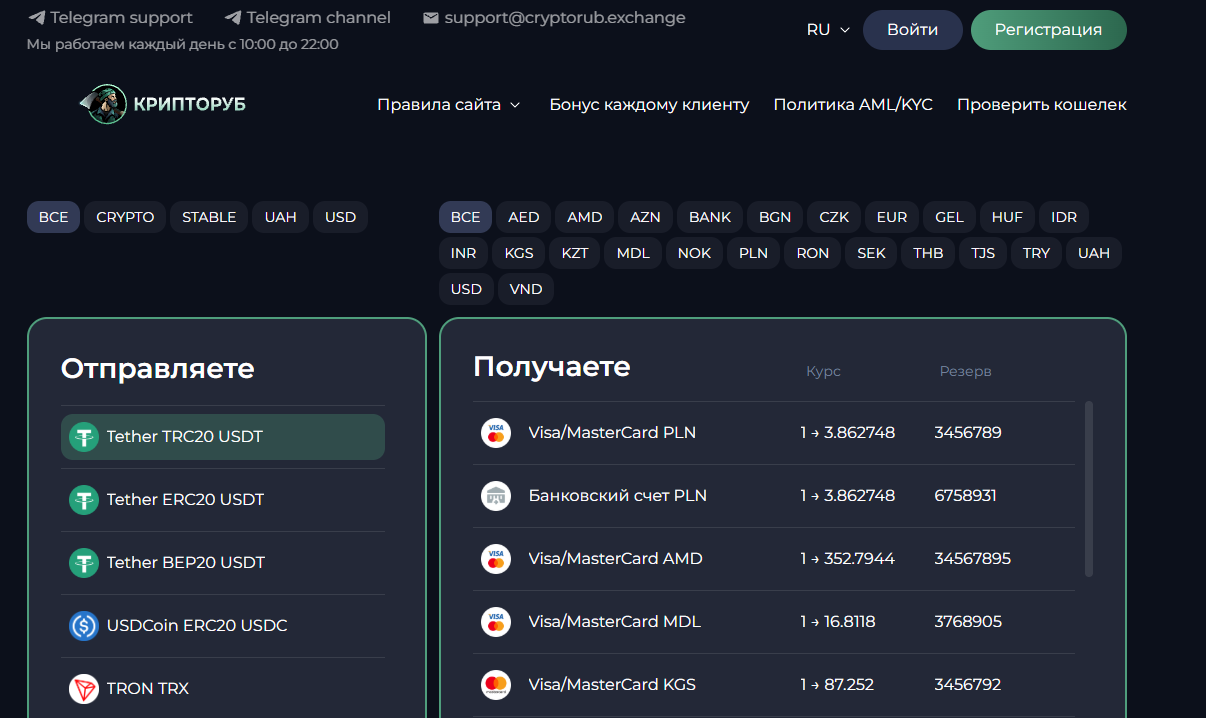Select the TRY receive filter
This screenshot has height=718, width=1206.
1037,253
